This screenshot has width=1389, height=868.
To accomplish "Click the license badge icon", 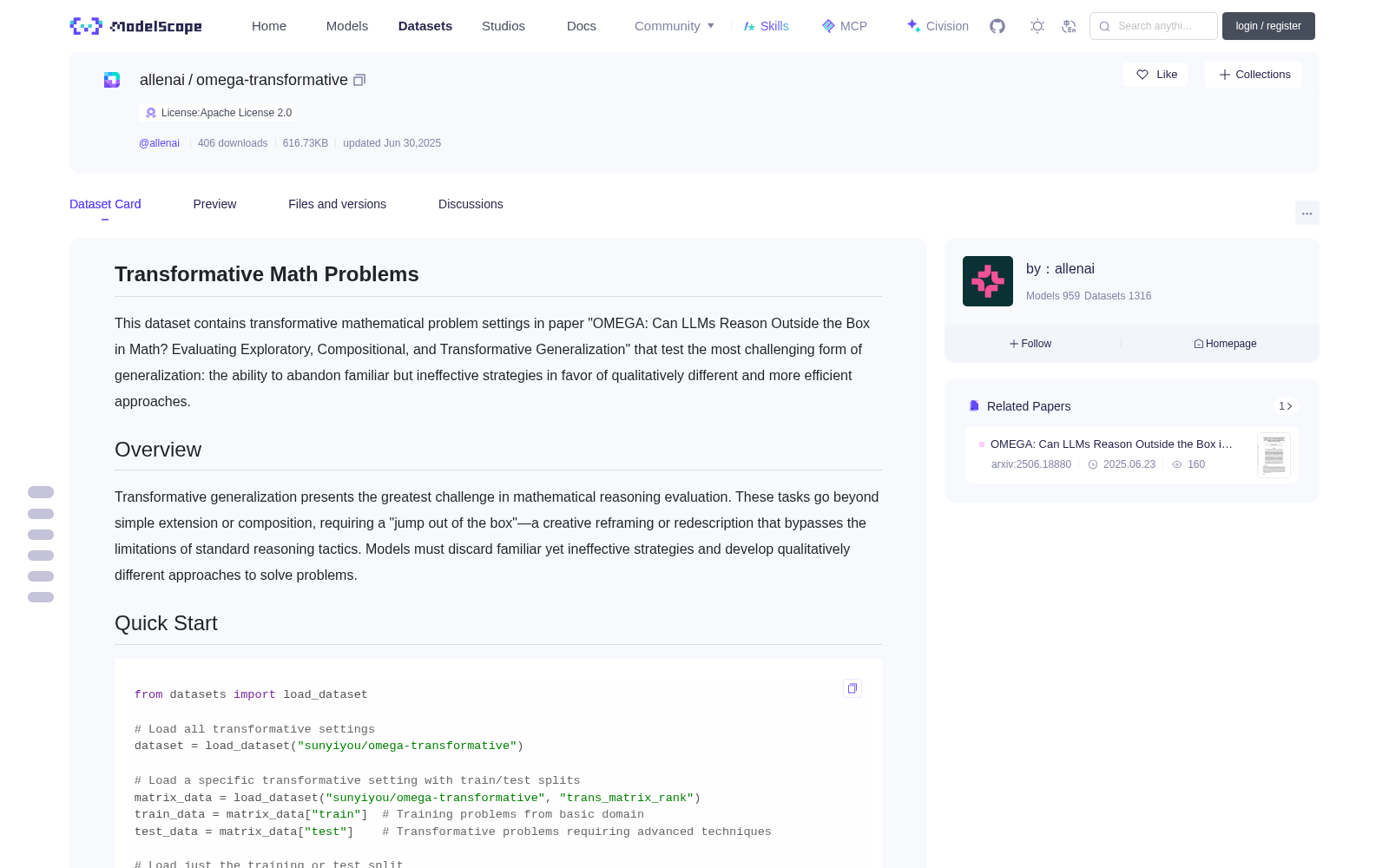I will point(151,113).
